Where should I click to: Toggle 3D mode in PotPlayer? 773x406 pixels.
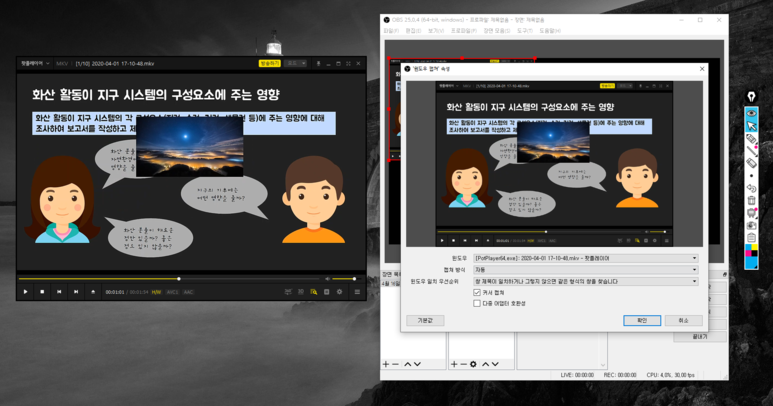click(x=301, y=292)
